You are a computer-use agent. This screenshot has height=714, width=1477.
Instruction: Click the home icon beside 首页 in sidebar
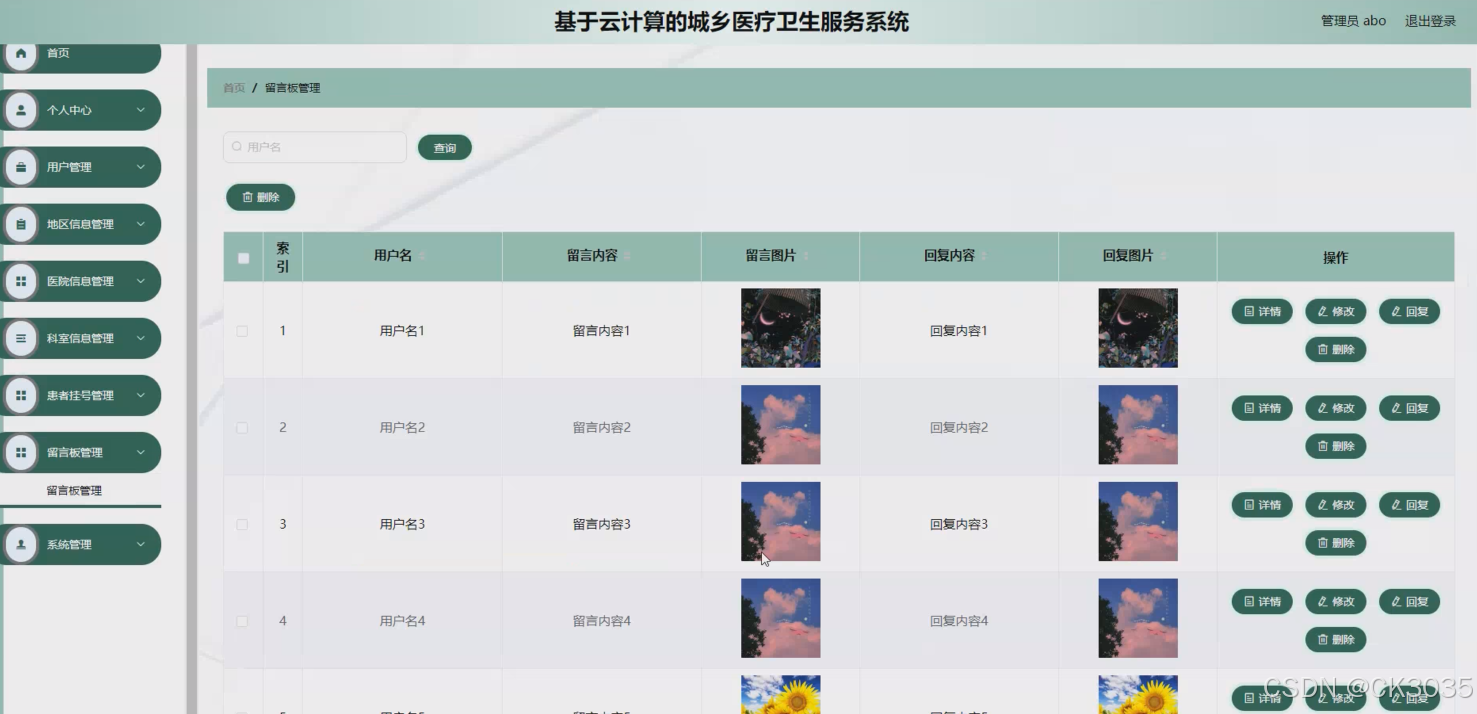pyautogui.click(x=21, y=53)
